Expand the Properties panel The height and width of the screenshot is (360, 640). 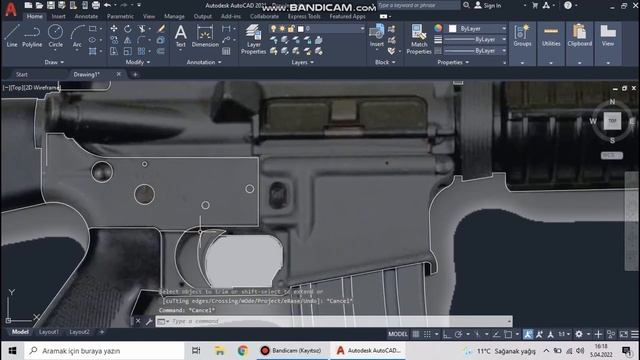453,62
